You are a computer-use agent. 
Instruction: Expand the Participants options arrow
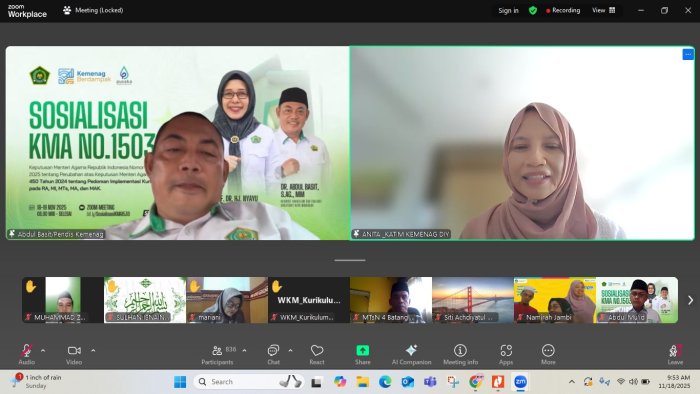pos(244,351)
